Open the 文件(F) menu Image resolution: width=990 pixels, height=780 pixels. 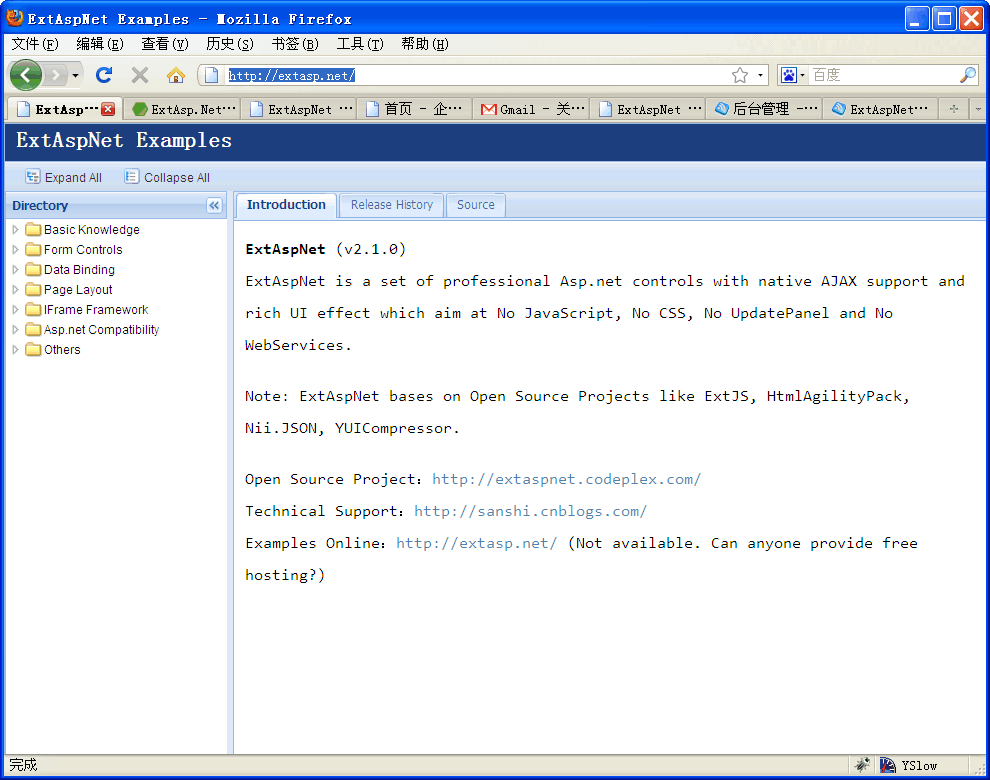[35, 44]
